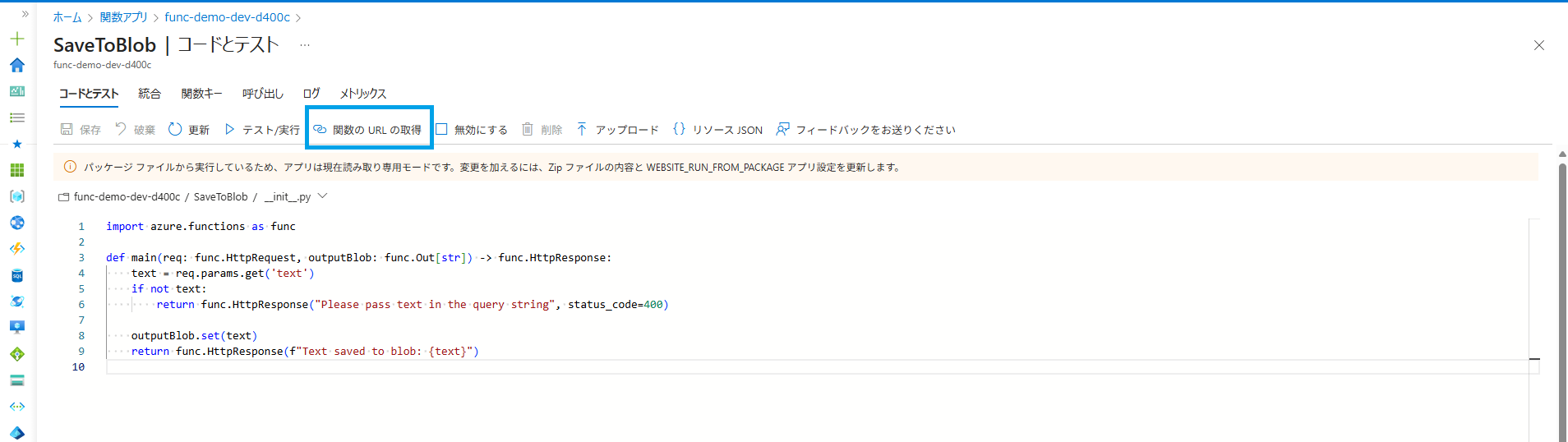This screenshot has height=442, width=1568.
Task: Click フィードバックをお送りください feedback button
Action: (865, 130)
